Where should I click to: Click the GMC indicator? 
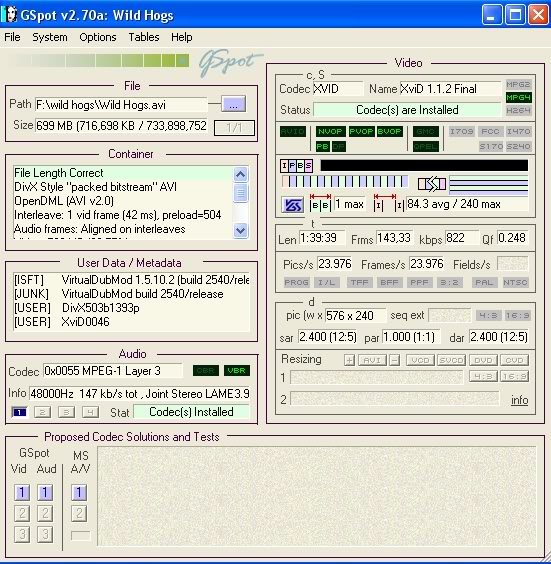tap(425, 131)
